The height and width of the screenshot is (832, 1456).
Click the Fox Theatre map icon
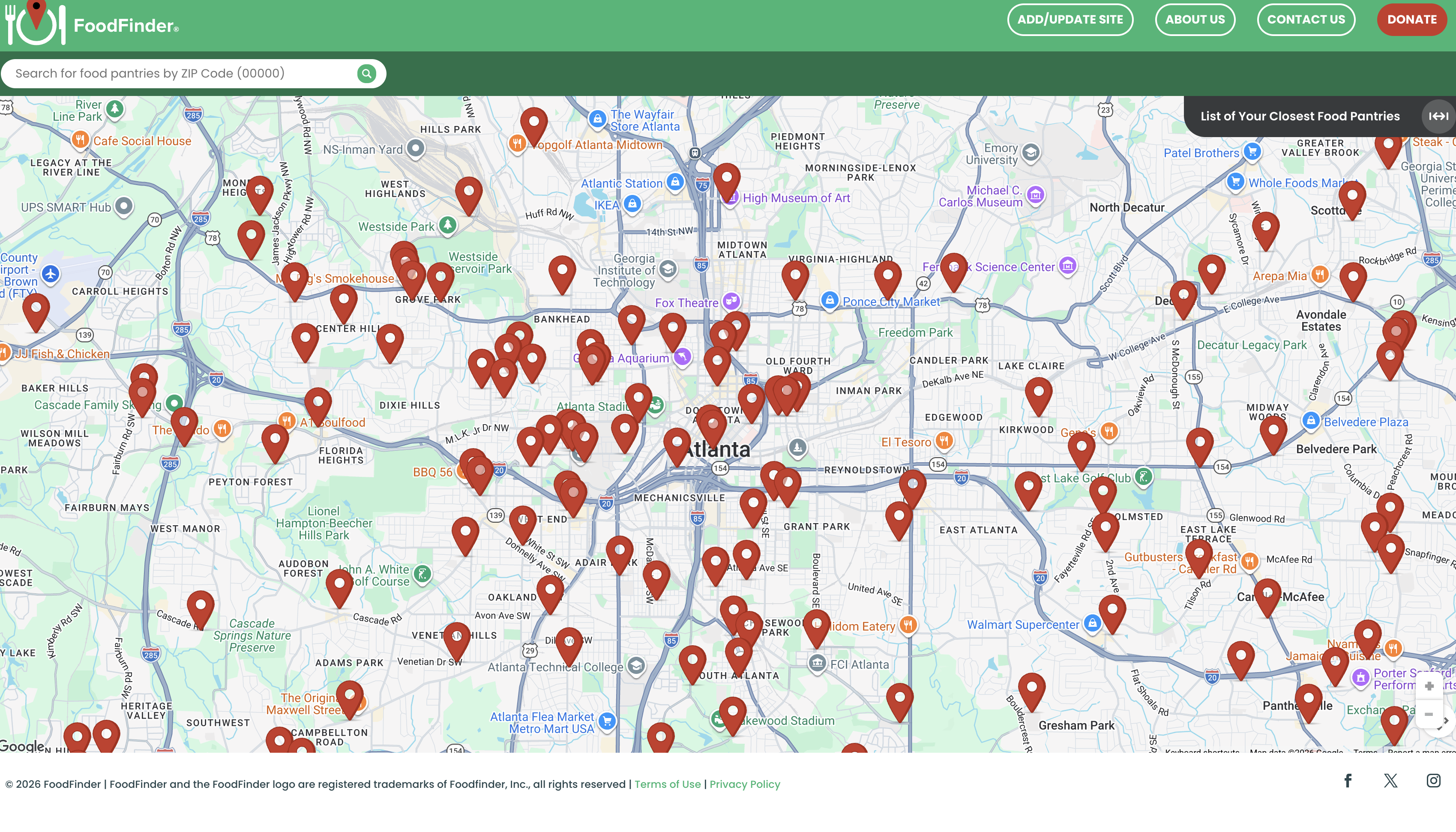[x=731, y=301]
